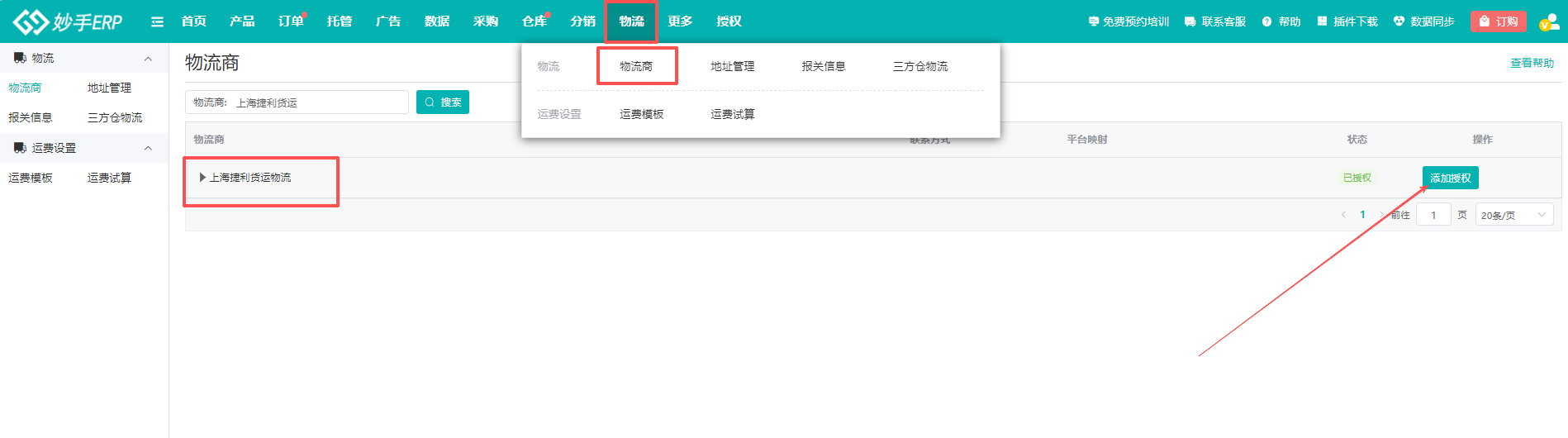This screenshot has height=438, width=1568.
Task: Toggle the hamburger sidebar menu icon
Action: click(157, 21)
